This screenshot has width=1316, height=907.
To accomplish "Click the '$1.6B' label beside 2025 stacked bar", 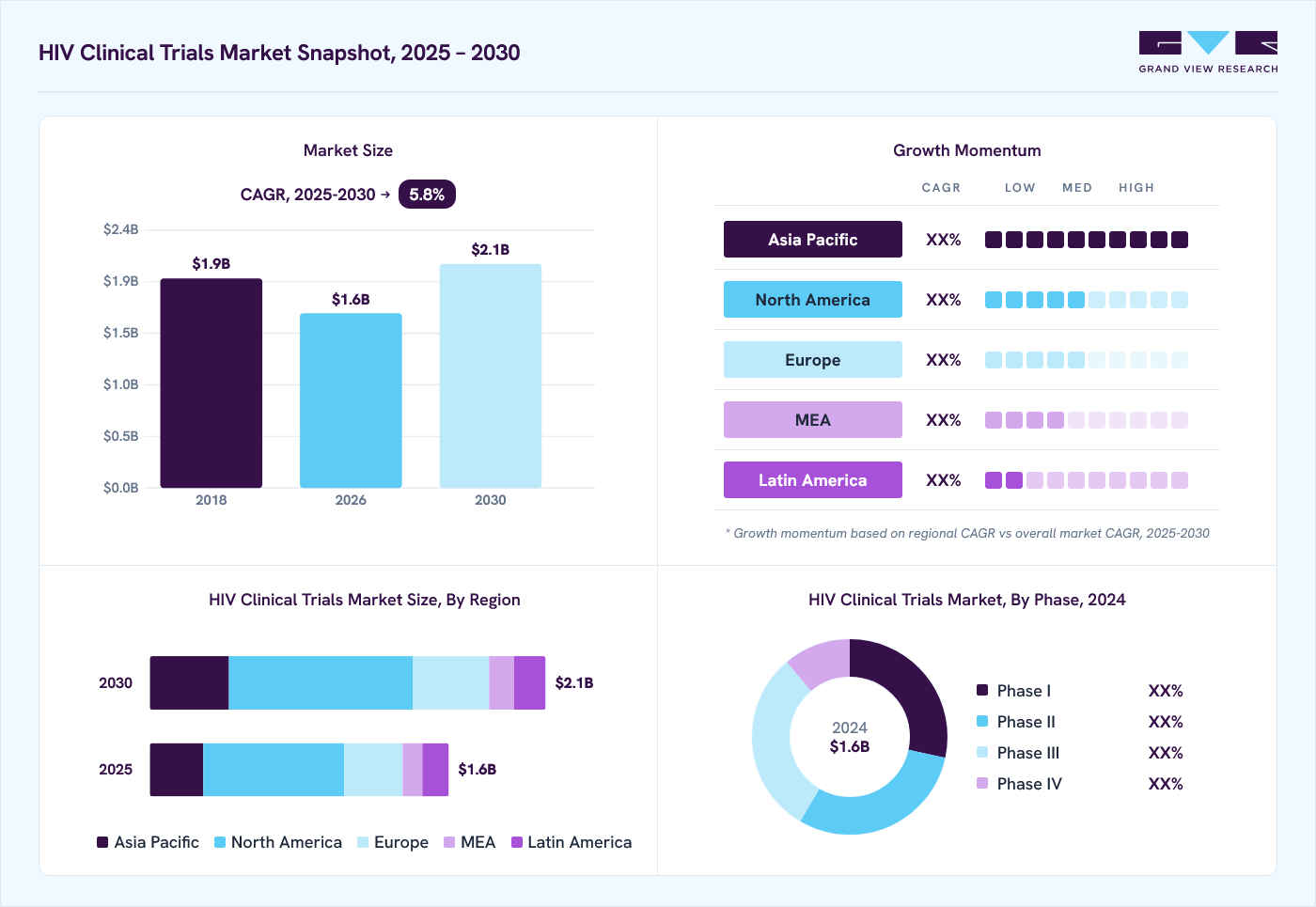I will pos(478,770).
